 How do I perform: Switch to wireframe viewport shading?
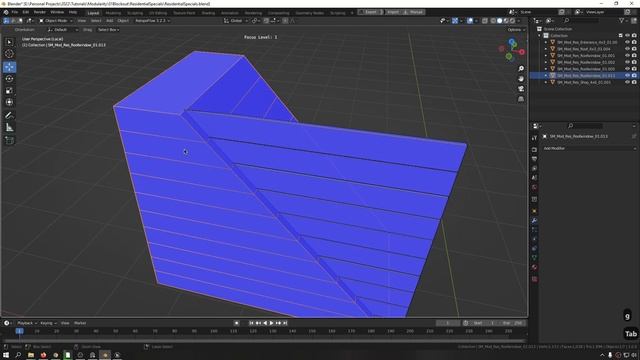(x=493, y=20)
